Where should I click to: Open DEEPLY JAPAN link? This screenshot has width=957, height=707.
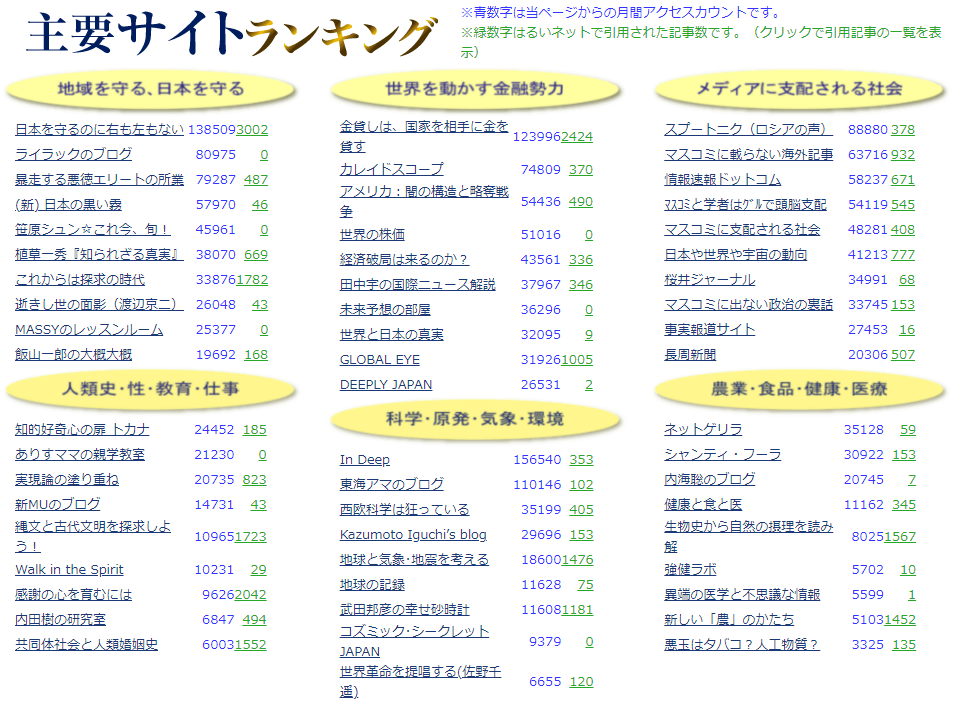pos(386,385)
